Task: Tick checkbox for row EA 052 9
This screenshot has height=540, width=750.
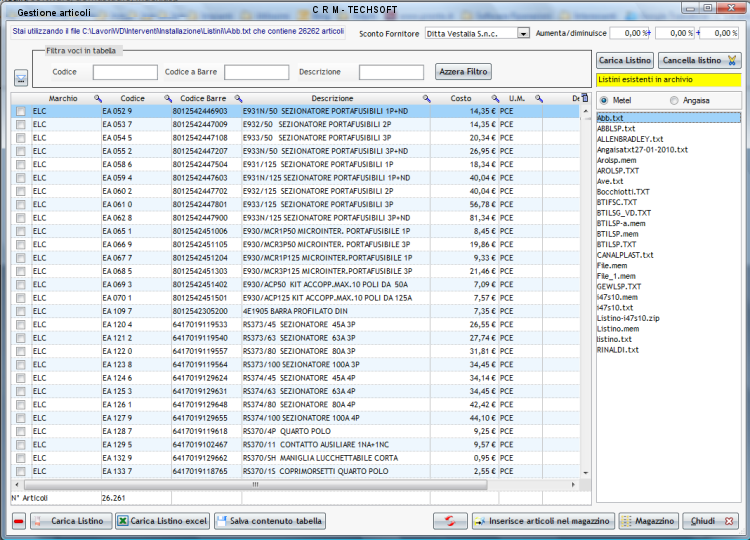Action: (21, 111)
